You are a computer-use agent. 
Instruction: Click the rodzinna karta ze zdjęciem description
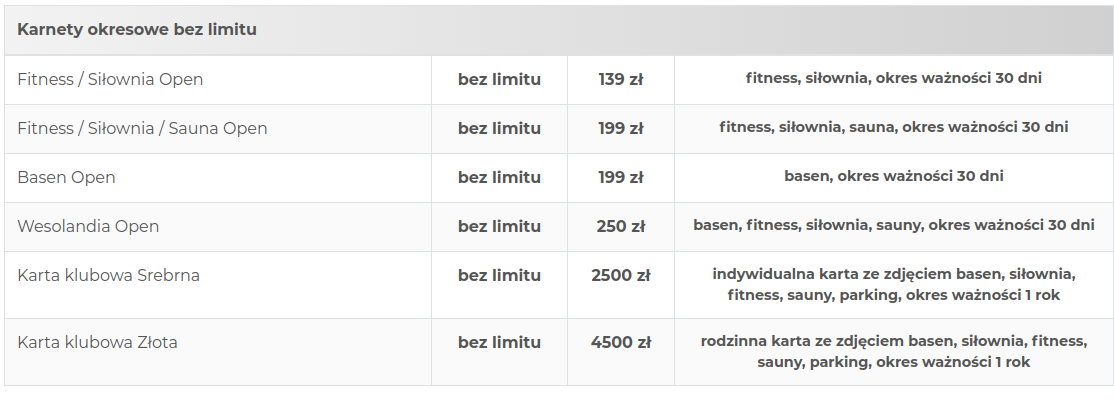(x=894, y=351)
